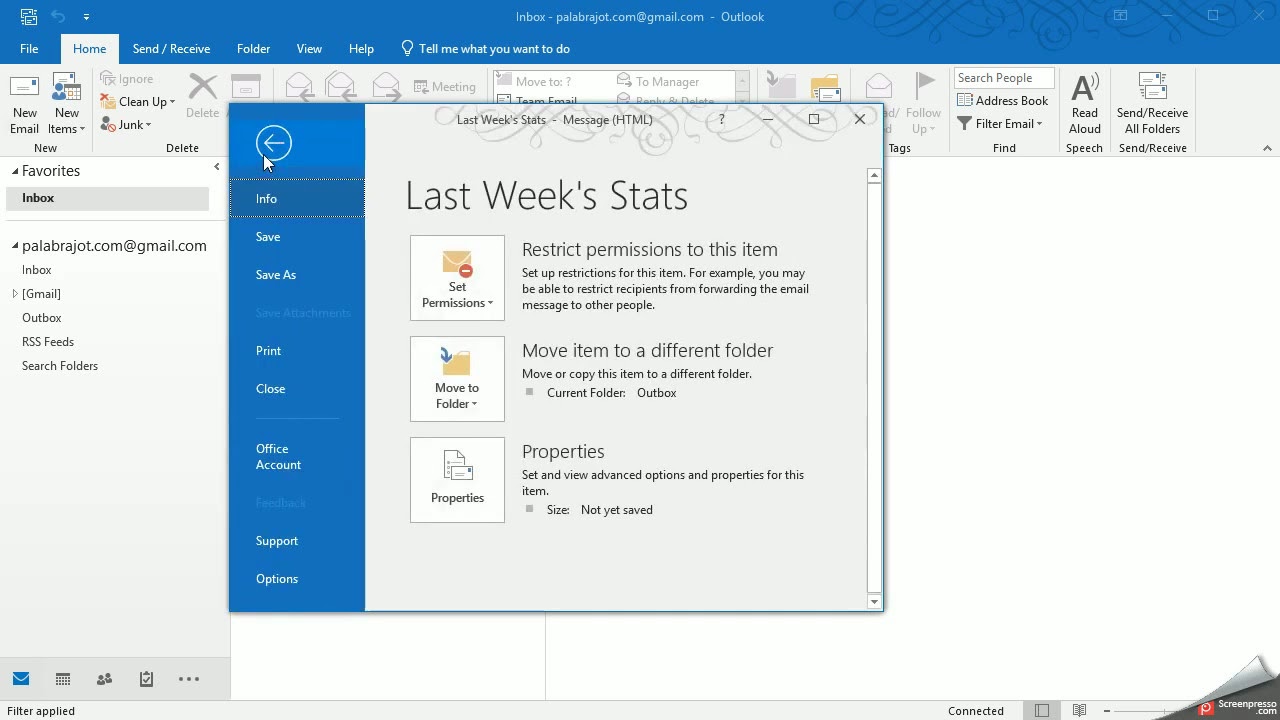Open Clean Up dropdown

click(138, 101)
